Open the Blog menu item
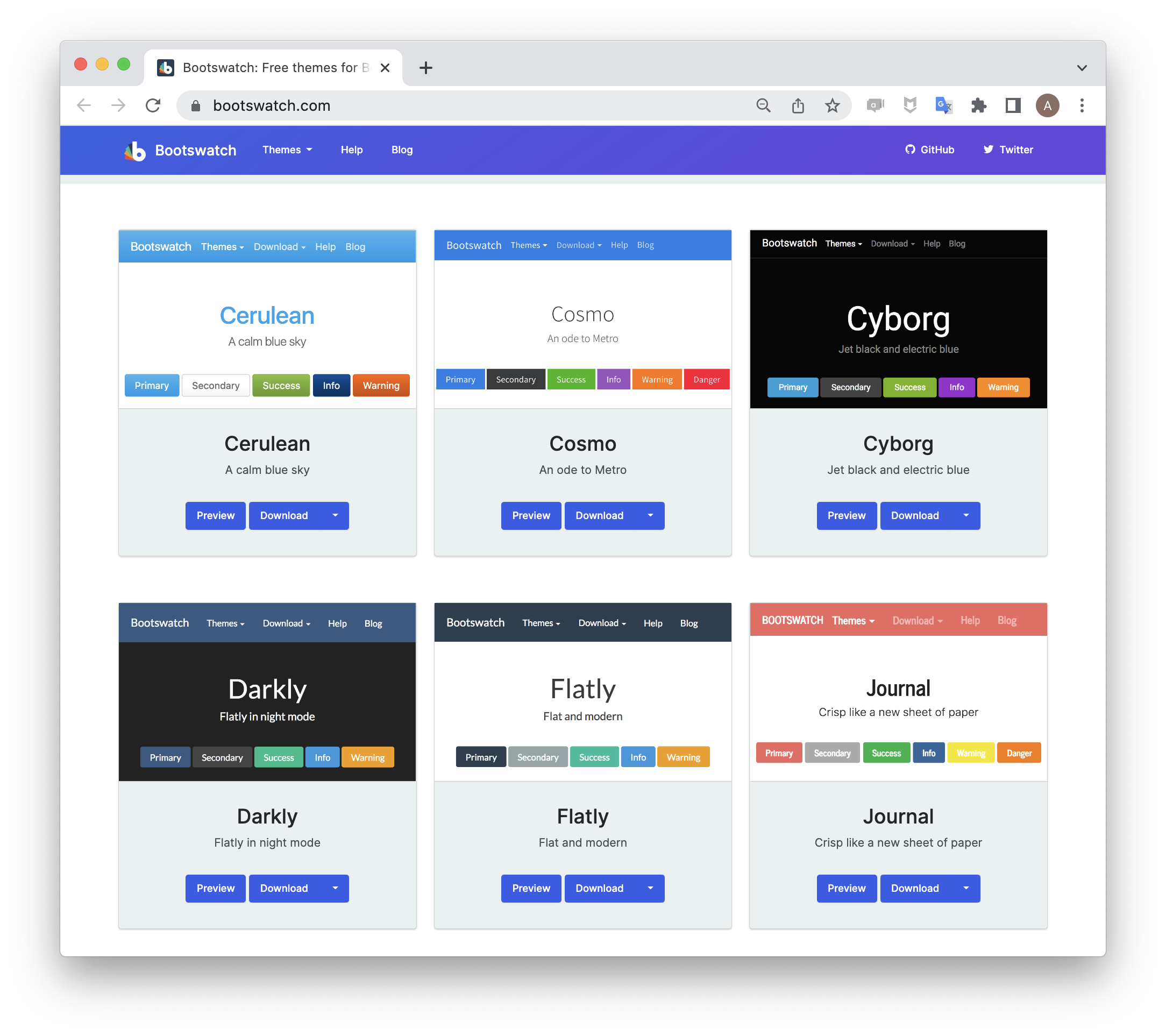The width and height of the screenshot is (1166, 1036). pyautogui.click(x=402, y=150)
